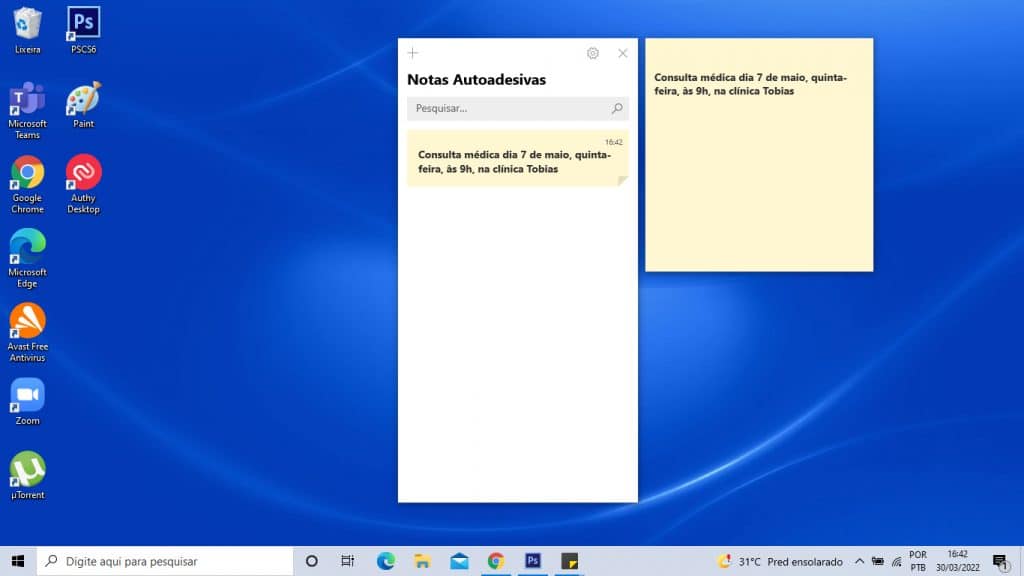Open Sticky Notes settings gear
This screenshot has width=1024, height=576.
(592, 54)
